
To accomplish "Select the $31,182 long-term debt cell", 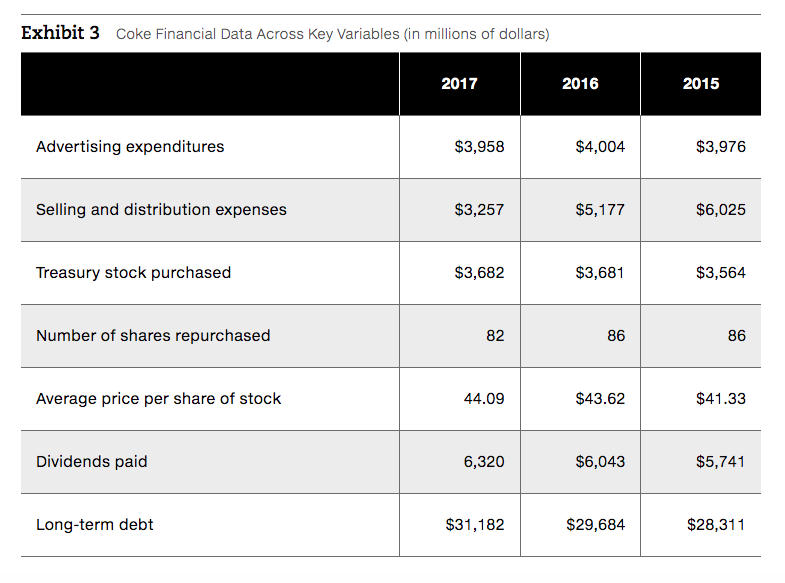I will pyautogui.click(x=475, y=525).
